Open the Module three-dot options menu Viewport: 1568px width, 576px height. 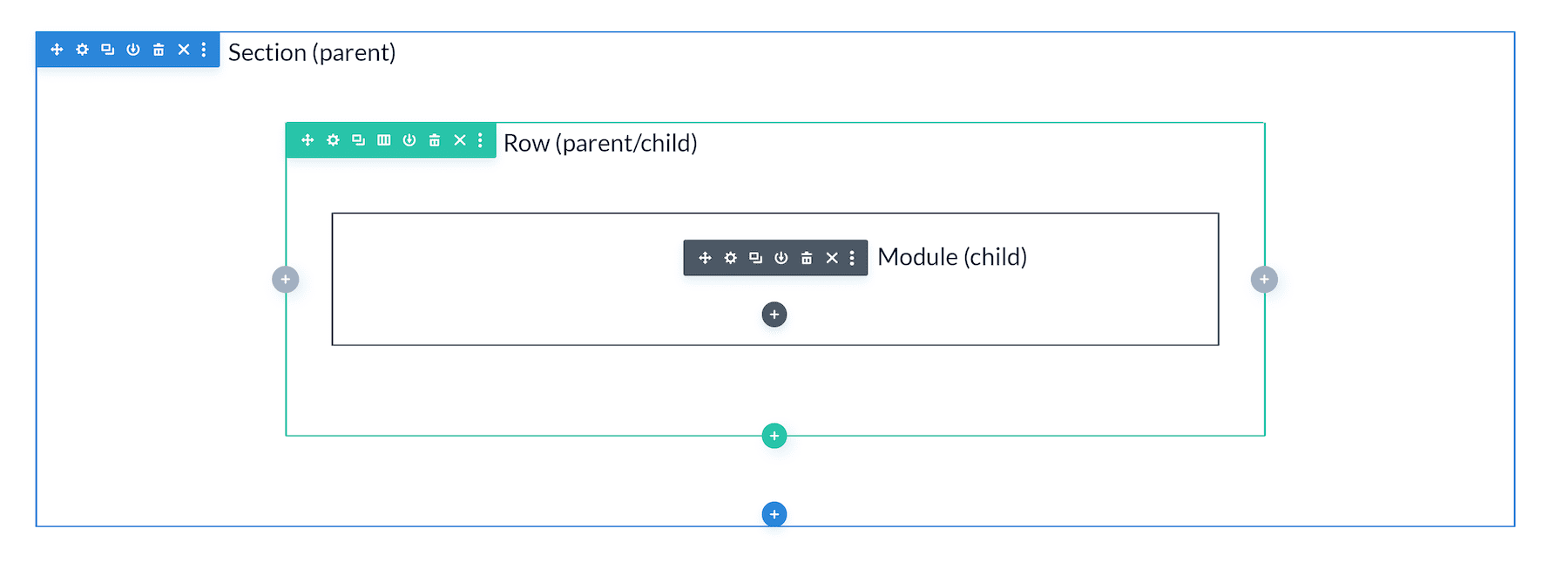[x=852, y=257]
